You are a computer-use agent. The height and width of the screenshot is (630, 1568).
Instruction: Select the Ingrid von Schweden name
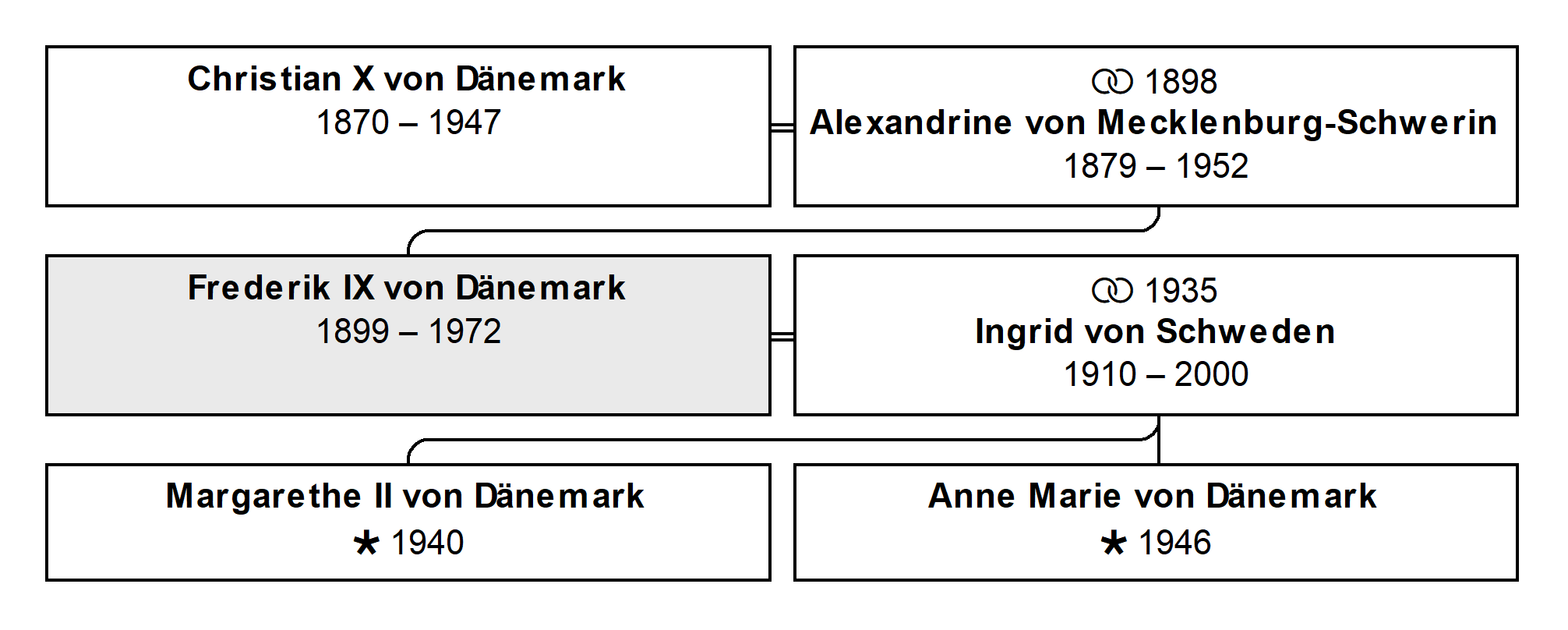click(x=1155, y=332)
